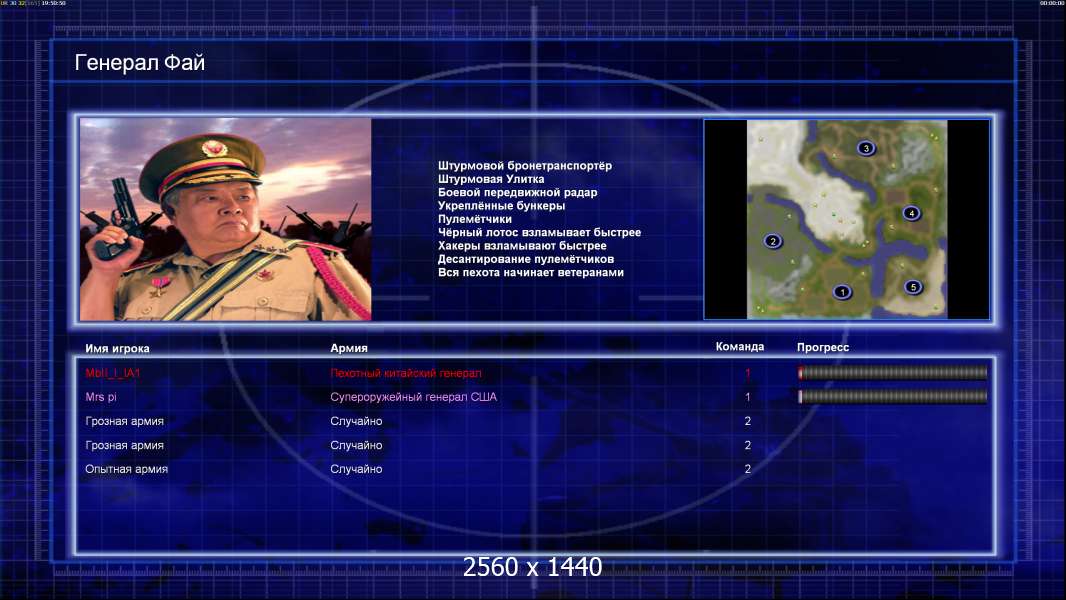Select the Mrs pi player name

[x=101, y=397]
